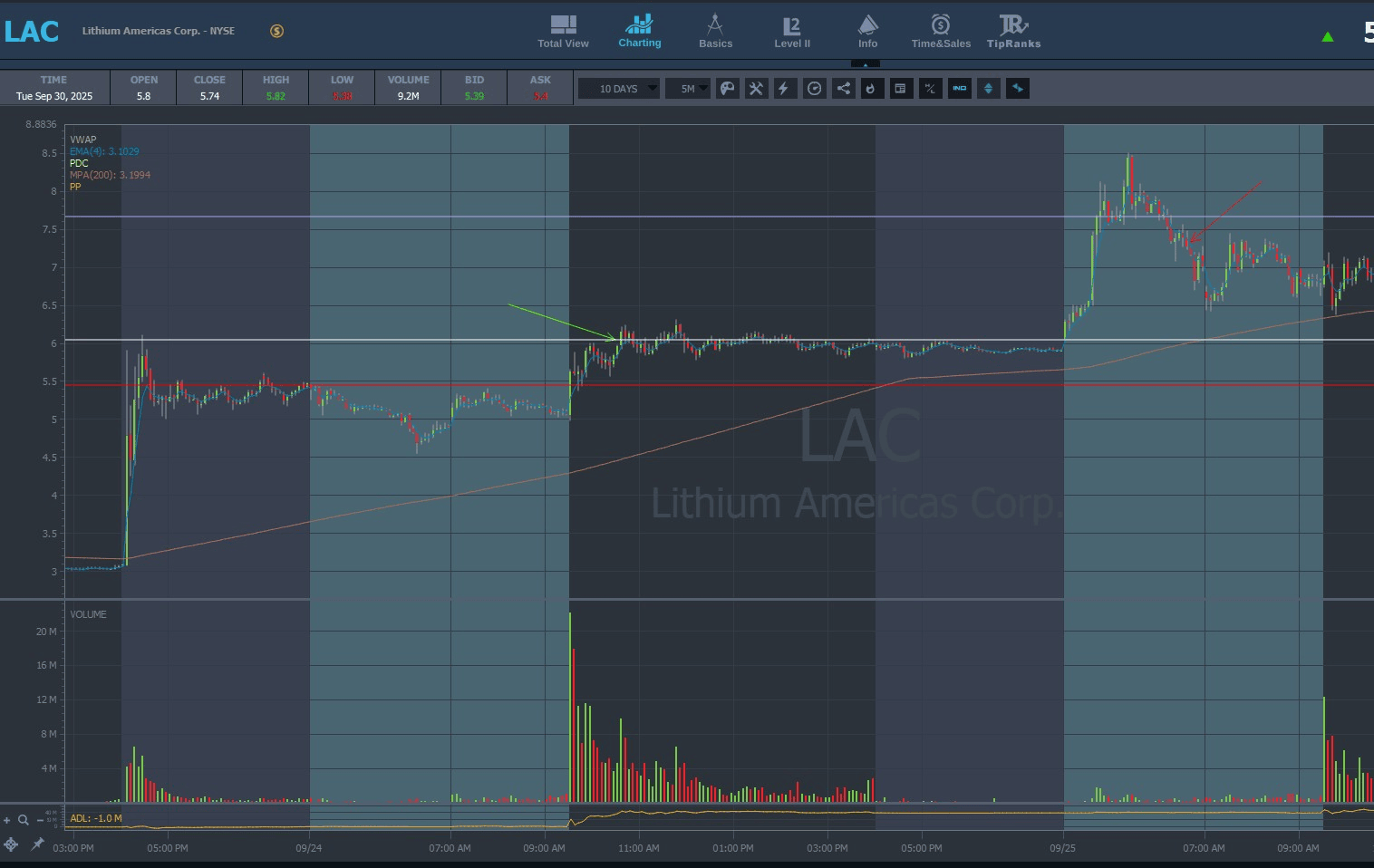Image resolution: width=1374 pixels, height=868 pixels.
Task: Click the 09/25 date label on time axis
Action: [1063, 848]
